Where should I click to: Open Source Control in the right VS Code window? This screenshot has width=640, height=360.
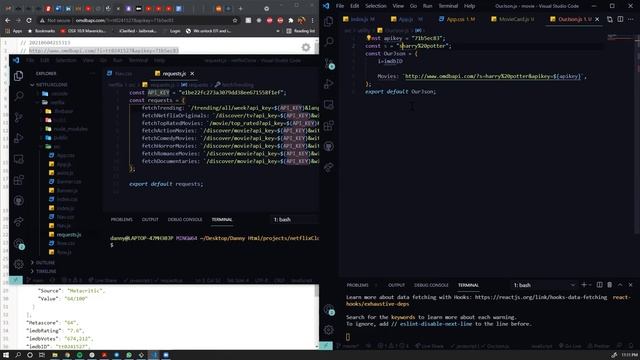point(329,63)
